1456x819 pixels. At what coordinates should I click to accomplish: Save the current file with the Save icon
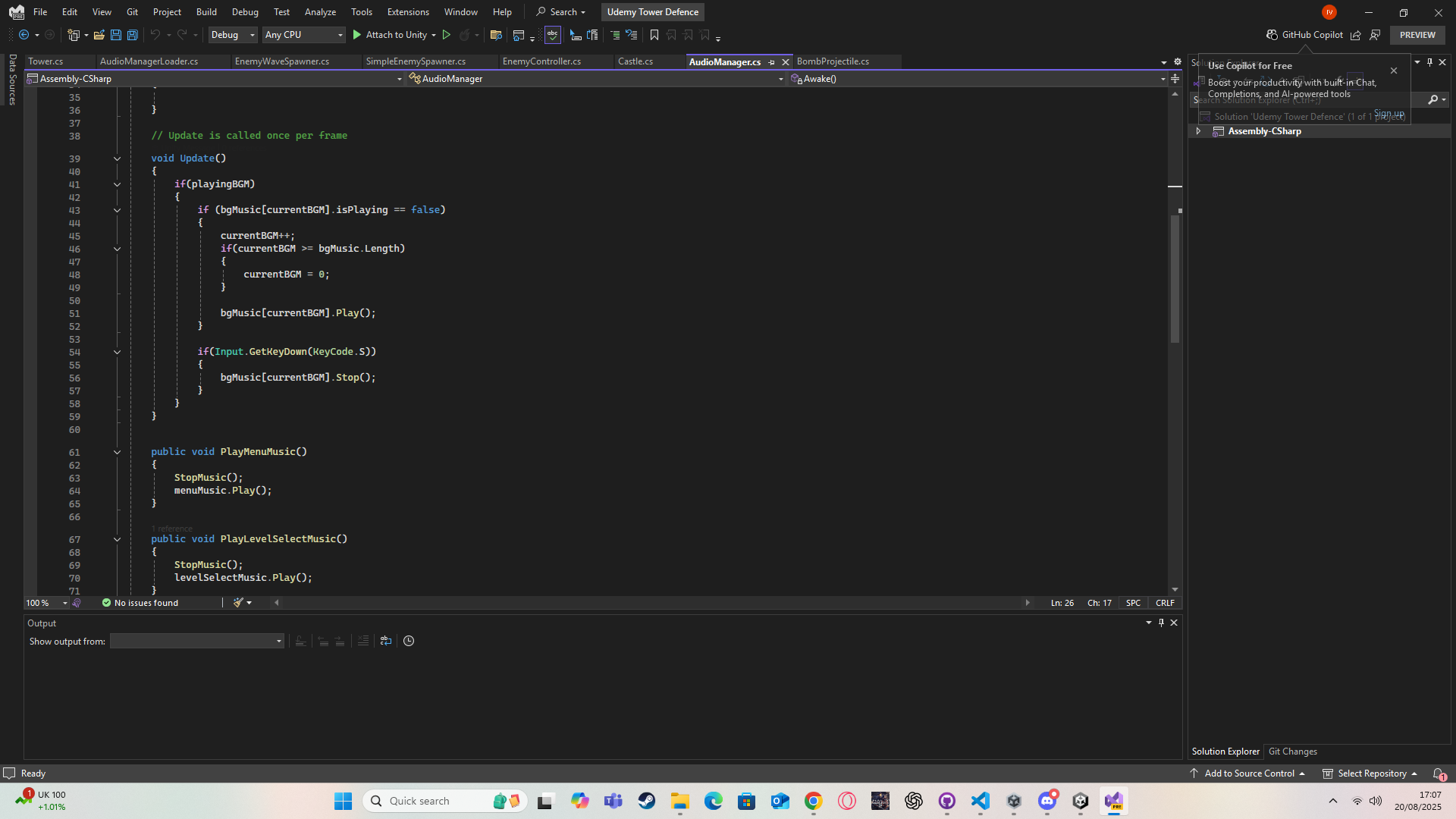116,35
